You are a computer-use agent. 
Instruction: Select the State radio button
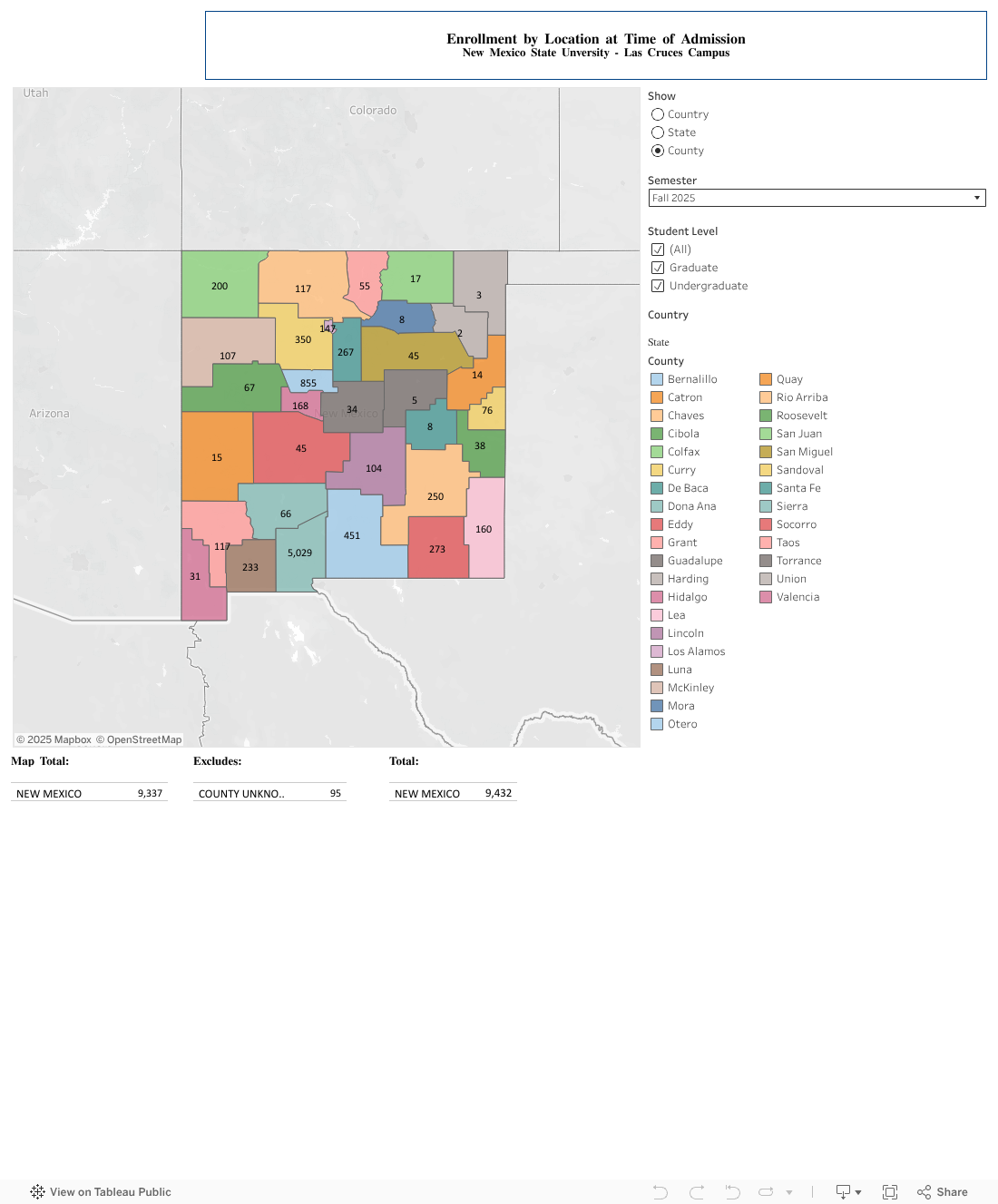pos(658,132)
